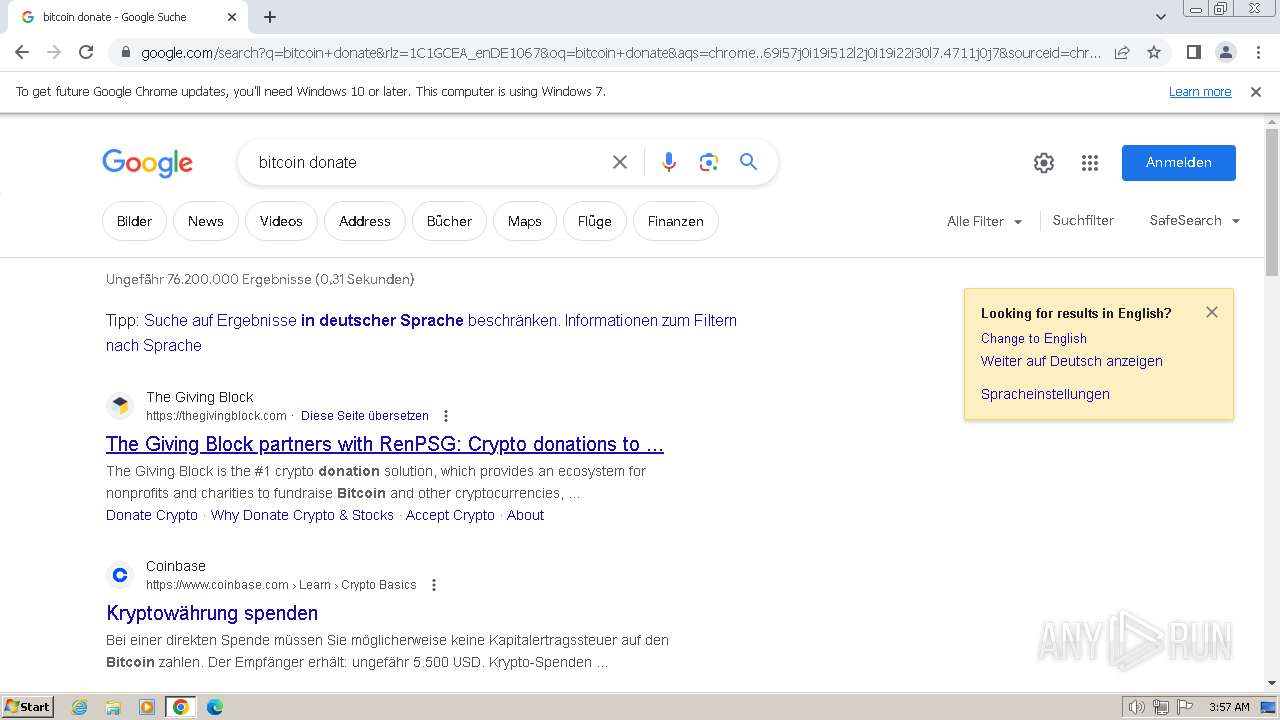Image resolution: width=1280 pixels, height=720 pixels.
Task: Close the bitcoin donate tab
Action: click(232, 17)
